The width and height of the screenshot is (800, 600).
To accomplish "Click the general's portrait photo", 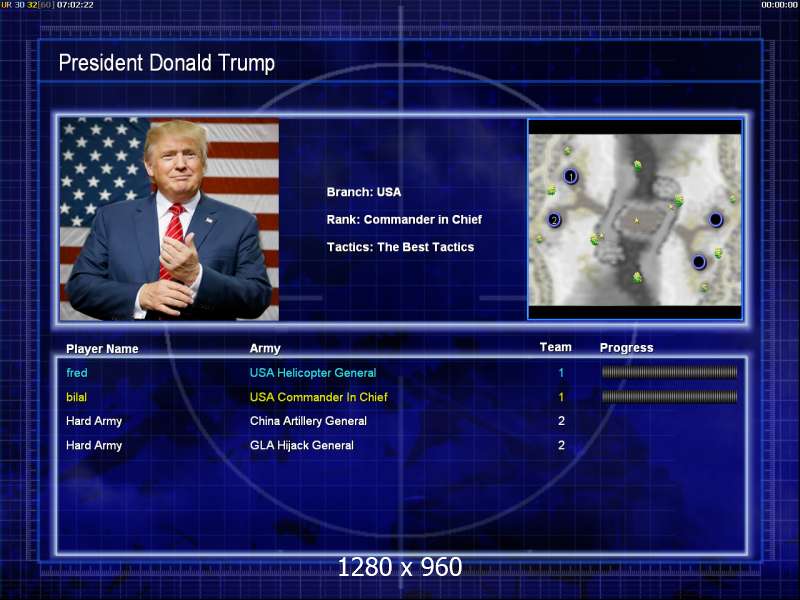I will 169,219.
